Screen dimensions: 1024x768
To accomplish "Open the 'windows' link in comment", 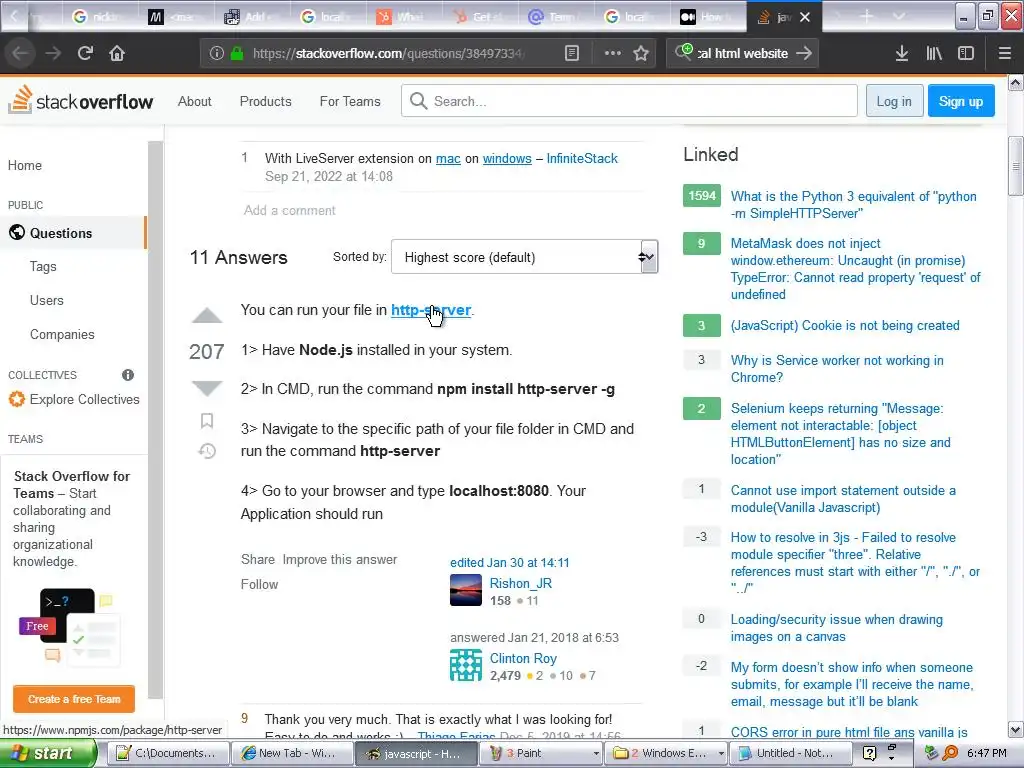I will 507,158.
